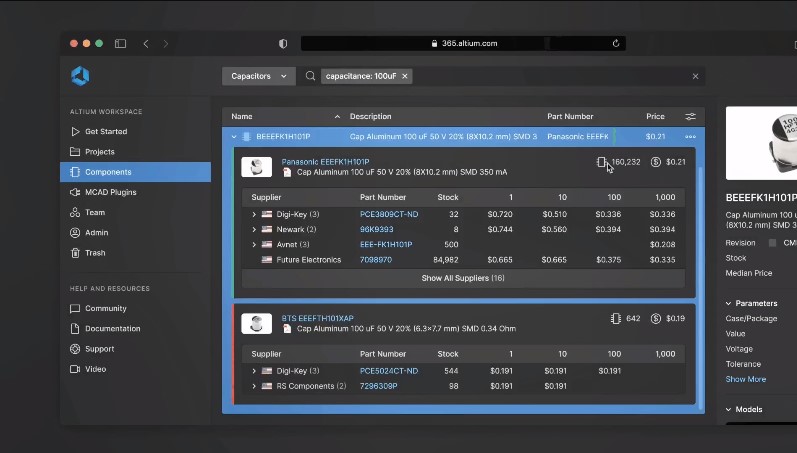The height and width of the screenshot is (453, 797).
Task: Open Community resource link
Action: pyautogui.click(x=135, y=309)
